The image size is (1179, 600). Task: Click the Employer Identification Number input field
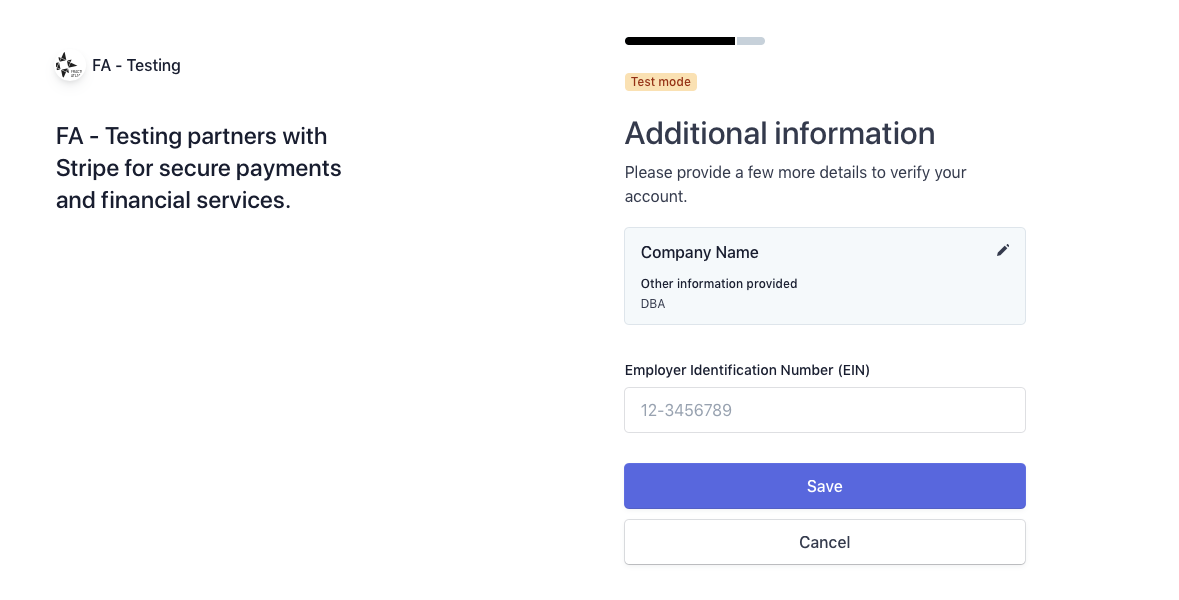click(825, 410)
